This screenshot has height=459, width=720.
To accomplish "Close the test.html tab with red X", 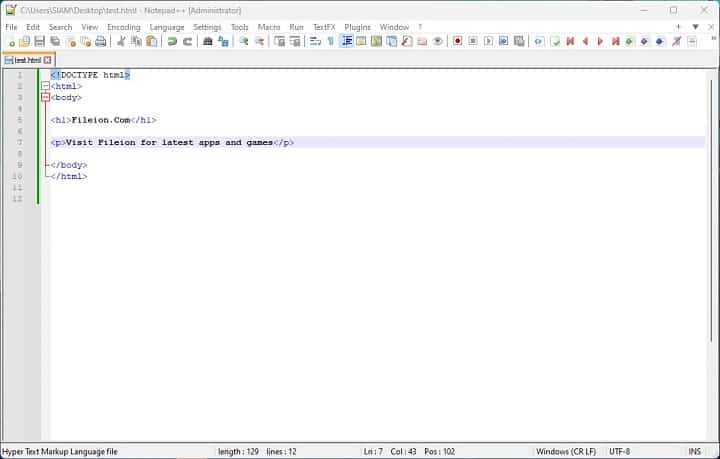I will [47, 60].
